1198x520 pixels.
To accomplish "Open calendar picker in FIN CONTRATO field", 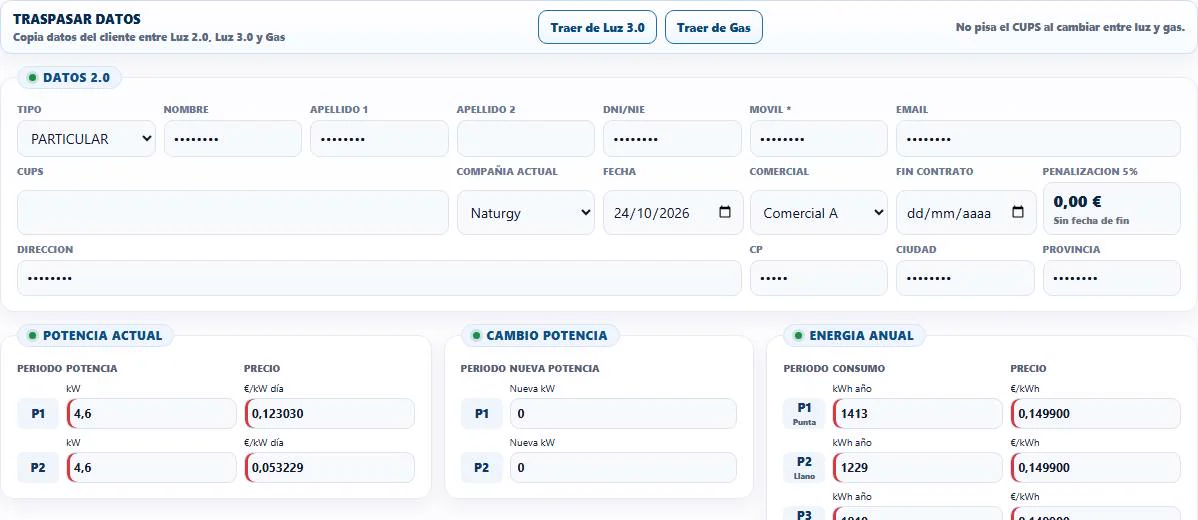I will point(1018,212).
